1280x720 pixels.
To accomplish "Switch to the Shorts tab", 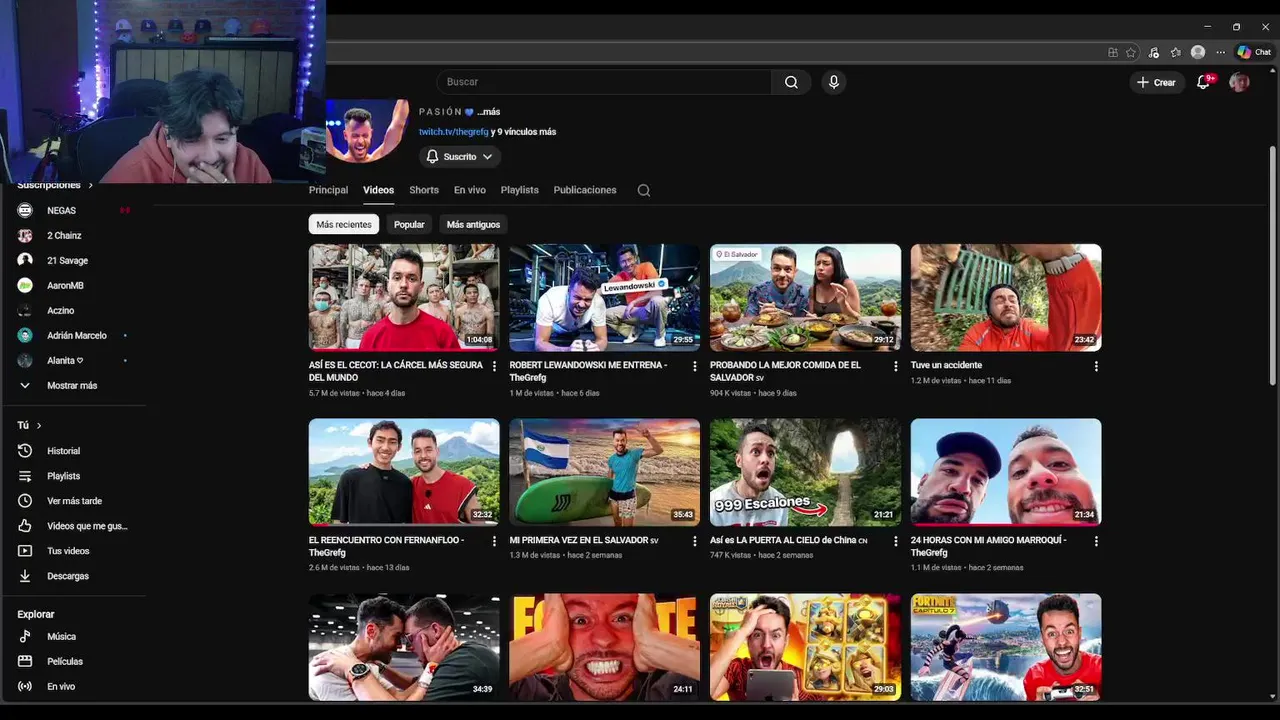I will pos(424,190).
